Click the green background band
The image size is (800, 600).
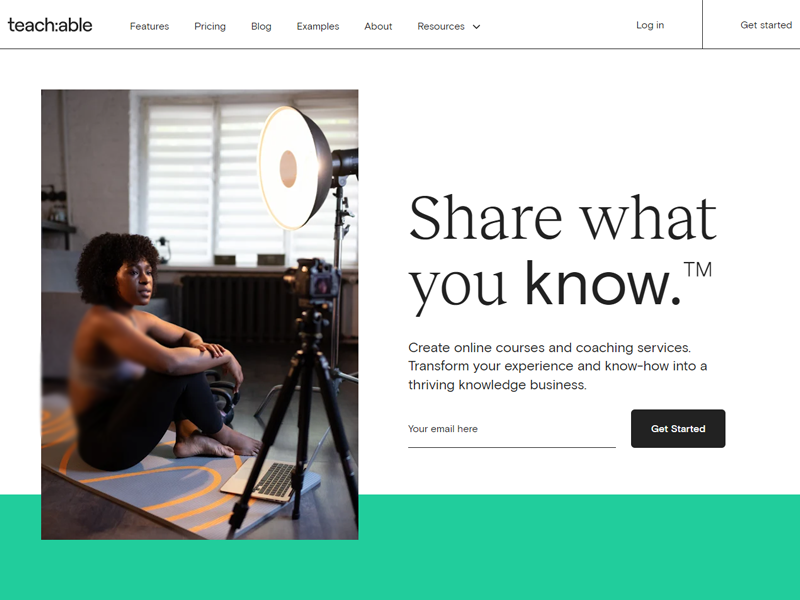579,547
